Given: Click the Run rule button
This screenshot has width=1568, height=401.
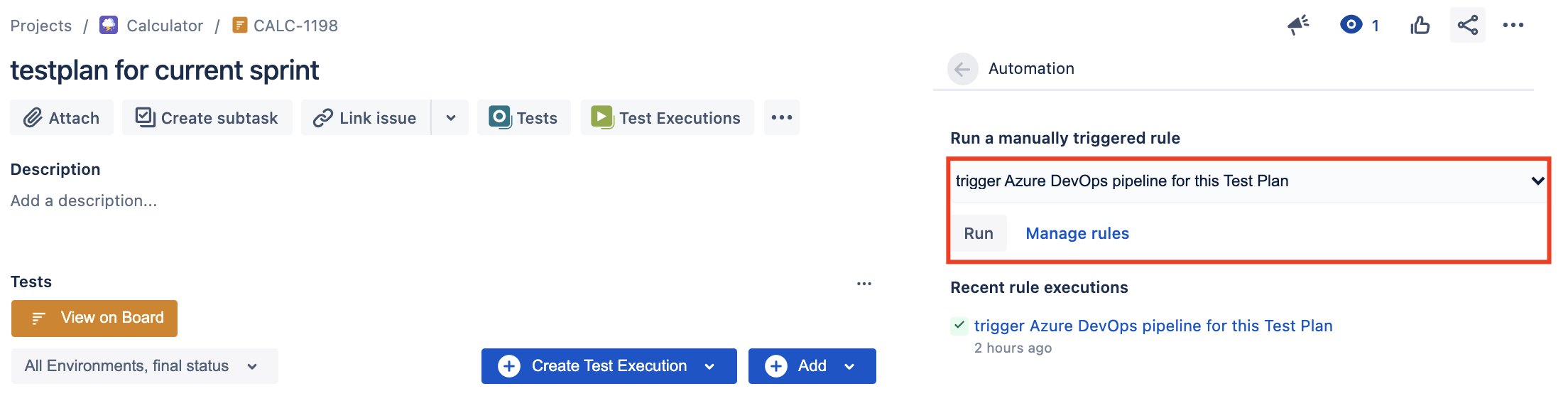Looking at the screenshot, I should coord(979,233).
